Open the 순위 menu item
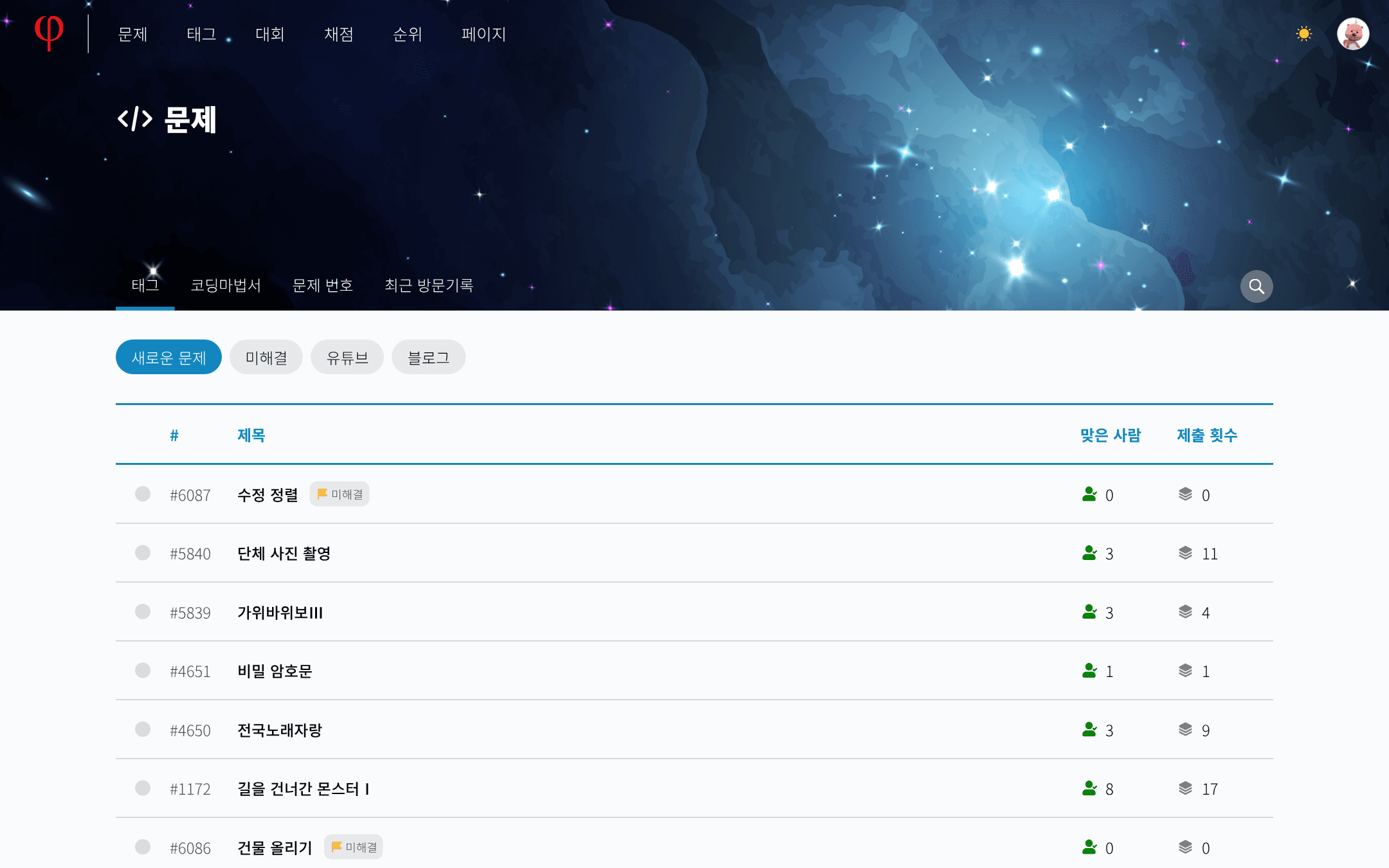 pos(408,34)
